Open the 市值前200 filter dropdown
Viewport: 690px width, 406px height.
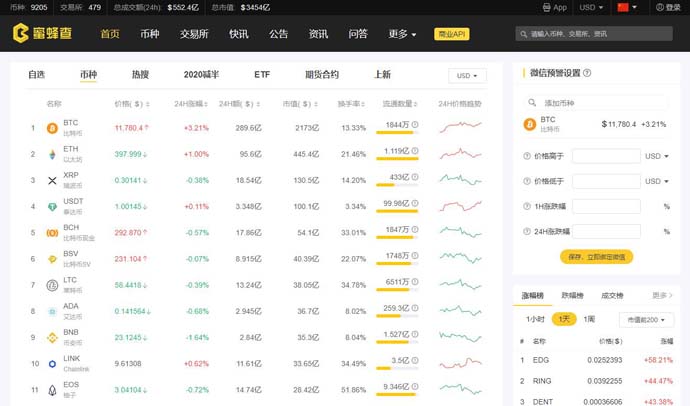point(646,320)
